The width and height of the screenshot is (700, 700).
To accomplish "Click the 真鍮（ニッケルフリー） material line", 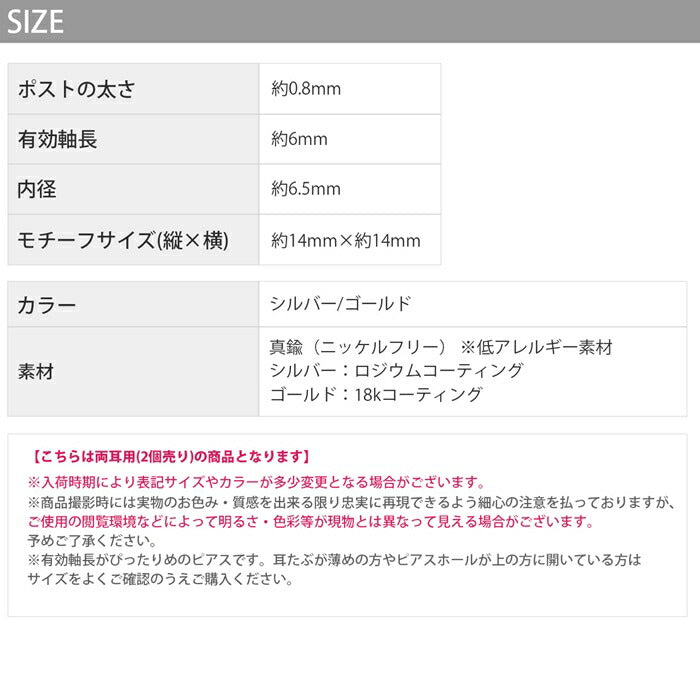I will 356,348.
